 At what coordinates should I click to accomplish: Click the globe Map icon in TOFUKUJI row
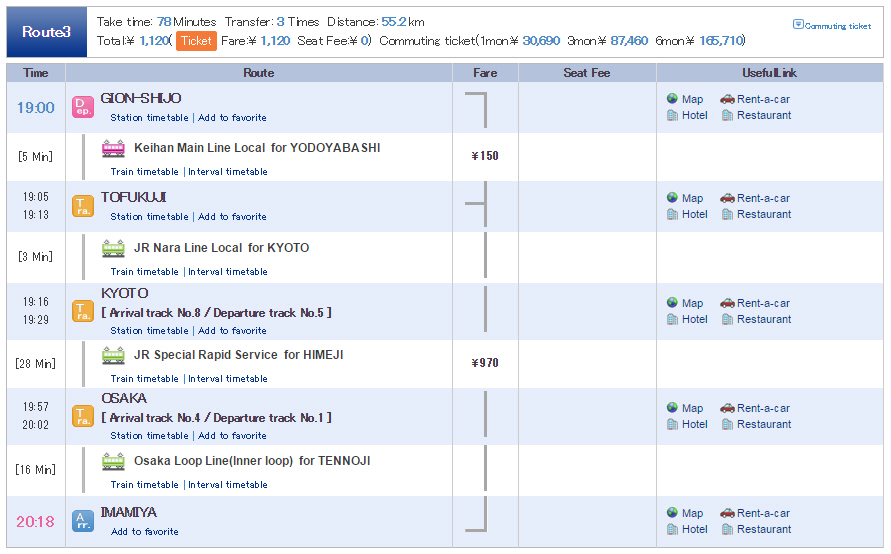pos(672,197)
